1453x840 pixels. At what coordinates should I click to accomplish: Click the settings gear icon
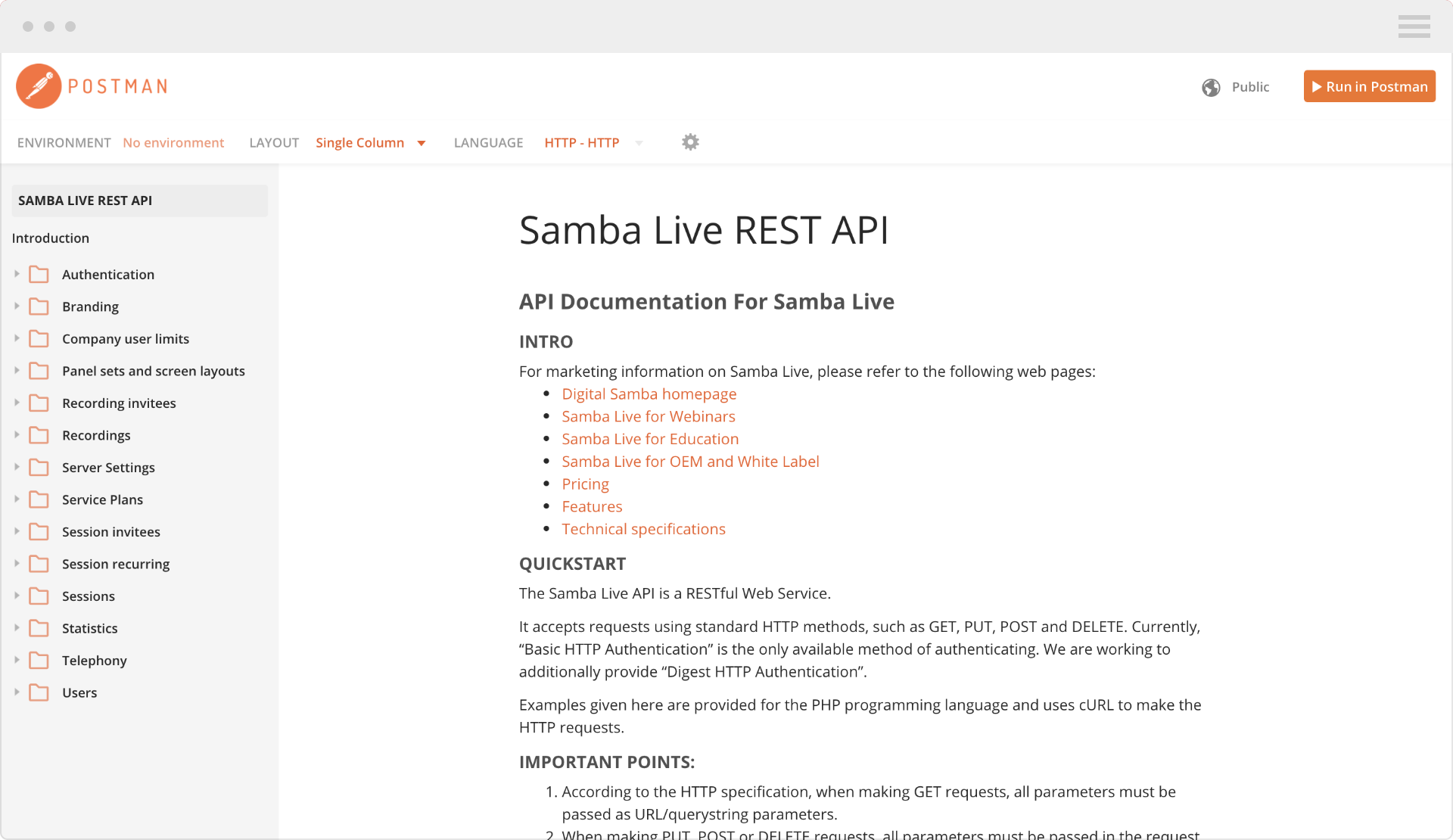click(690, 139)
